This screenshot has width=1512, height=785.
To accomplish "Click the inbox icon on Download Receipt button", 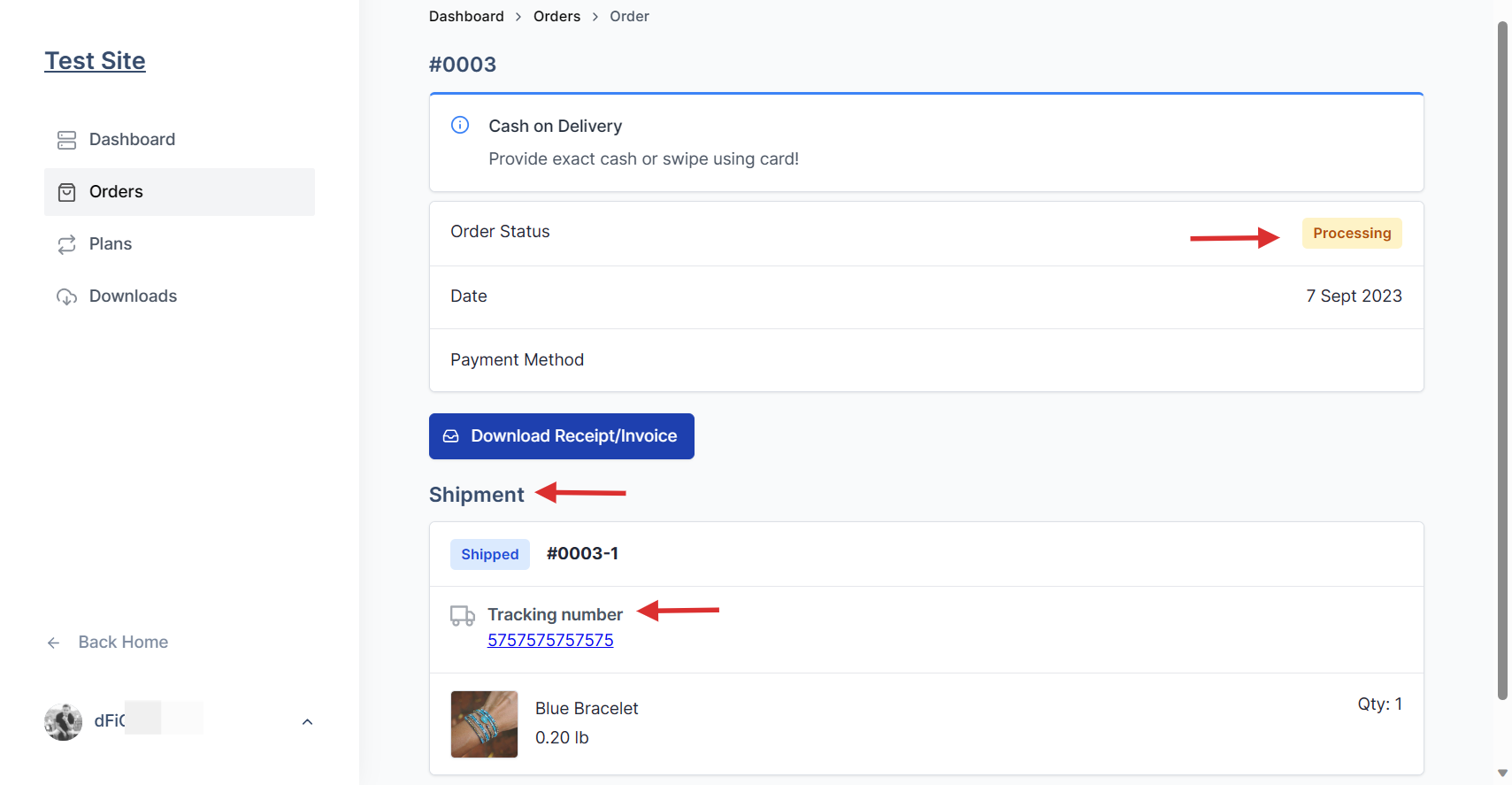I will point(451,436).
